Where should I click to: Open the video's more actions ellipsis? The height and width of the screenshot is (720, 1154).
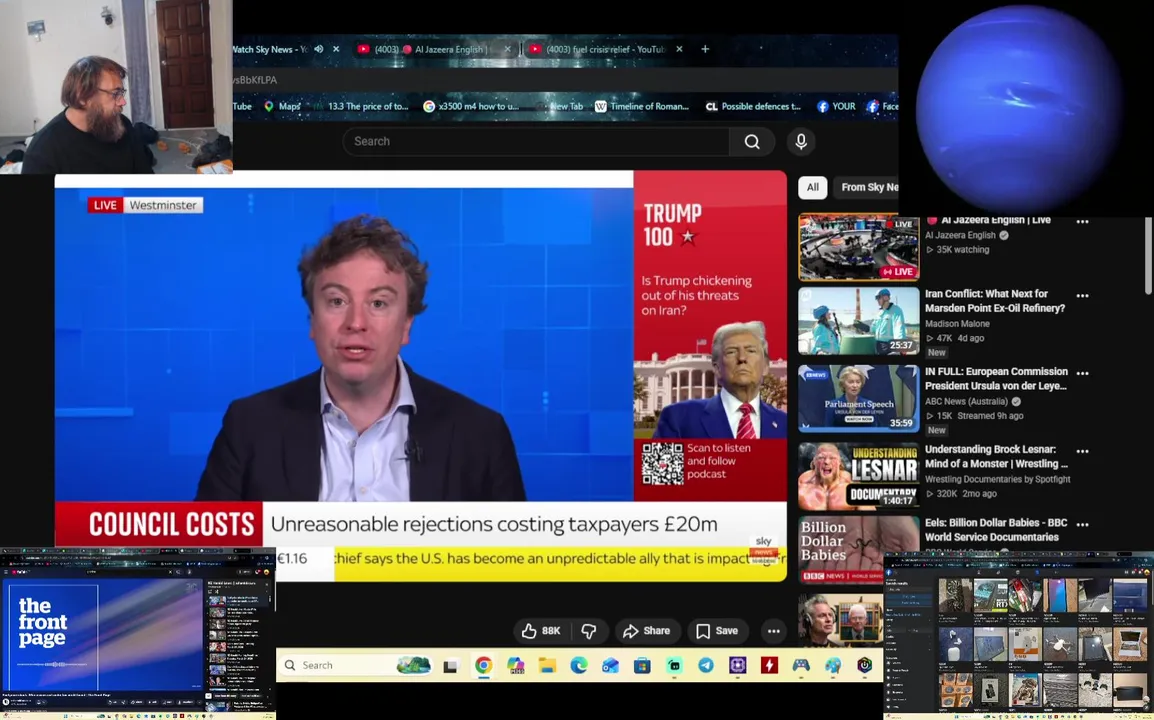(x=774, y=631)
